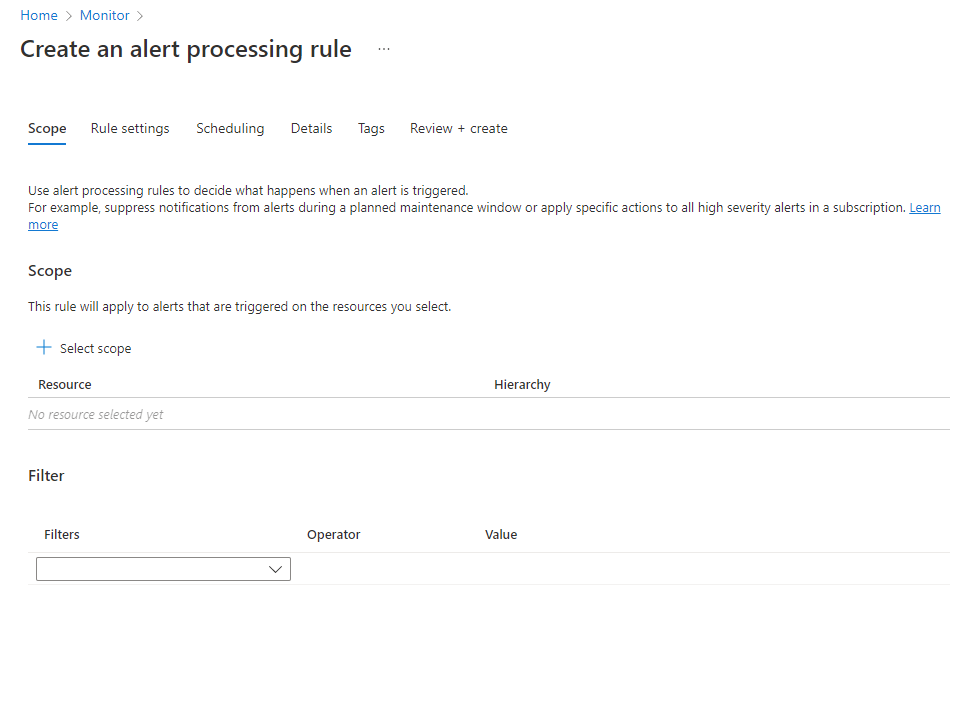The image size is (959, 714).
Task: Stay on the Scope tab
Action: click(47, 128)
